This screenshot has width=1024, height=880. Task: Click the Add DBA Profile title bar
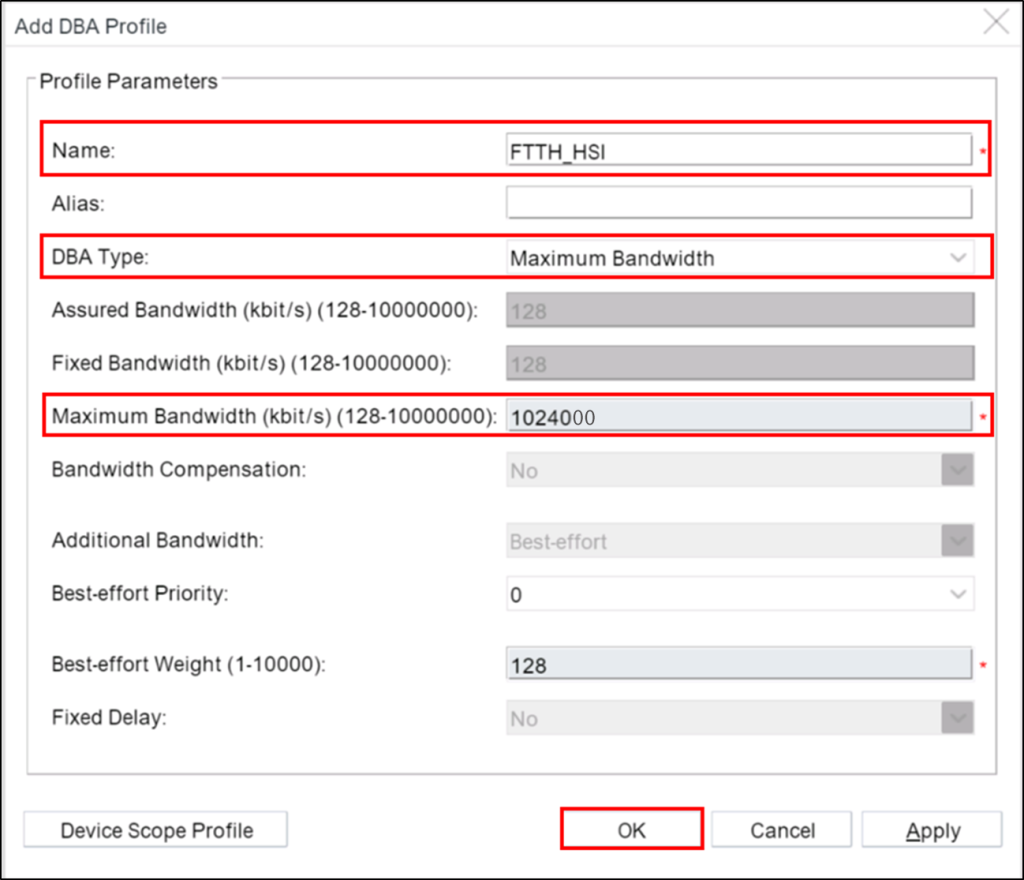point(90,26)
